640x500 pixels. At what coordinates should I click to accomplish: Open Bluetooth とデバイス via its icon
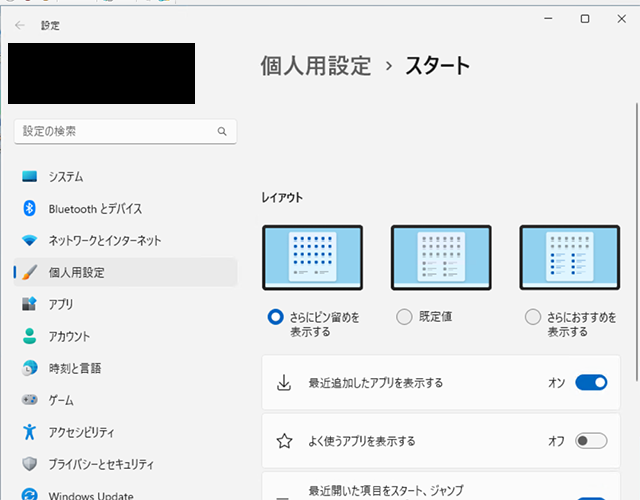coord(30,208)
